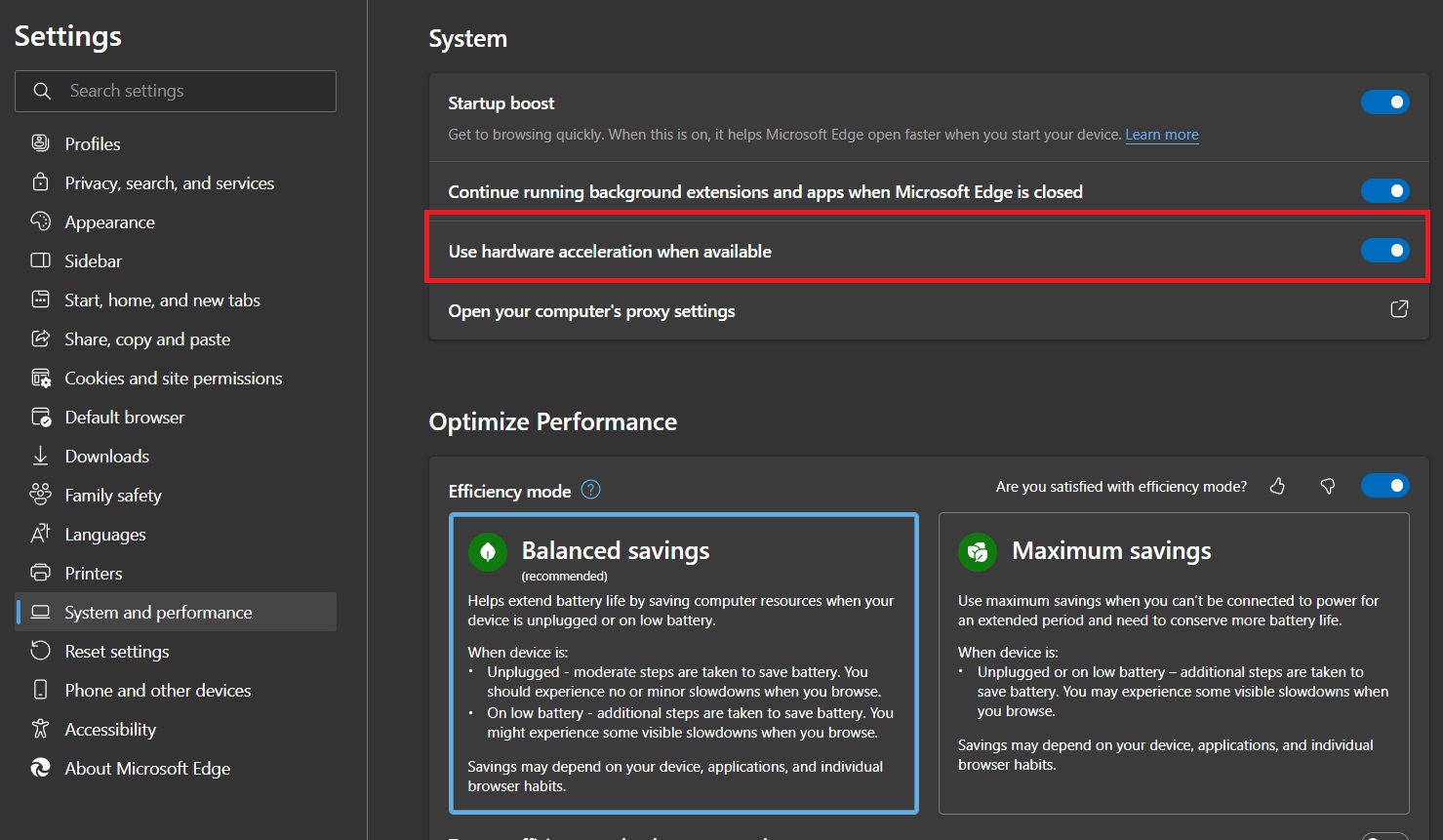Open Family safety settings
The image size is (1443, 840).
[176, 495]
